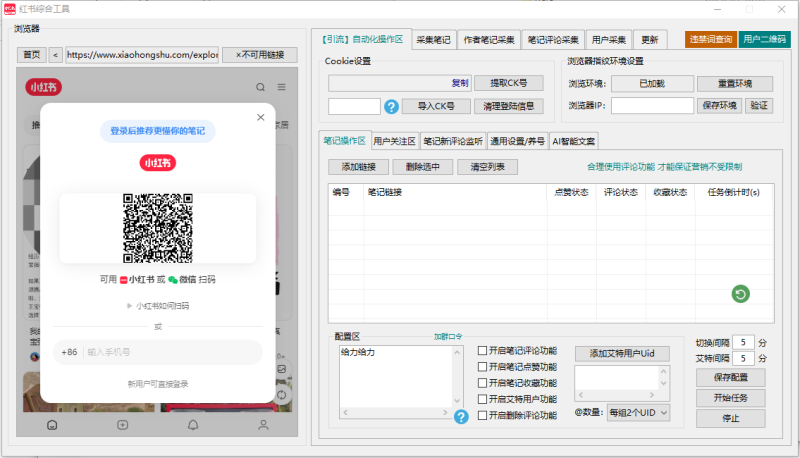Image resolution: width=800 pixels, height=458 pixels.
Task: Click the 复制 link in cookie field
Action: (x=460, y=83)
